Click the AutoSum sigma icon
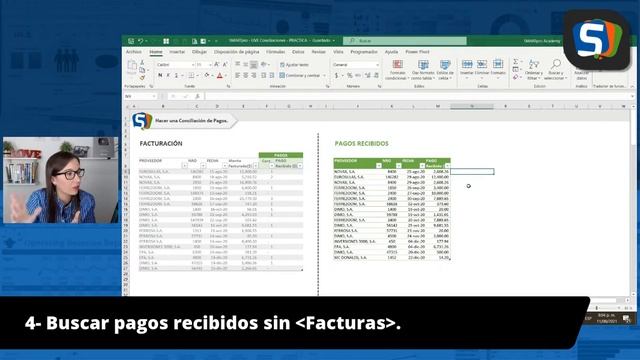Screen dimensions: 640x360 point(516,62)
